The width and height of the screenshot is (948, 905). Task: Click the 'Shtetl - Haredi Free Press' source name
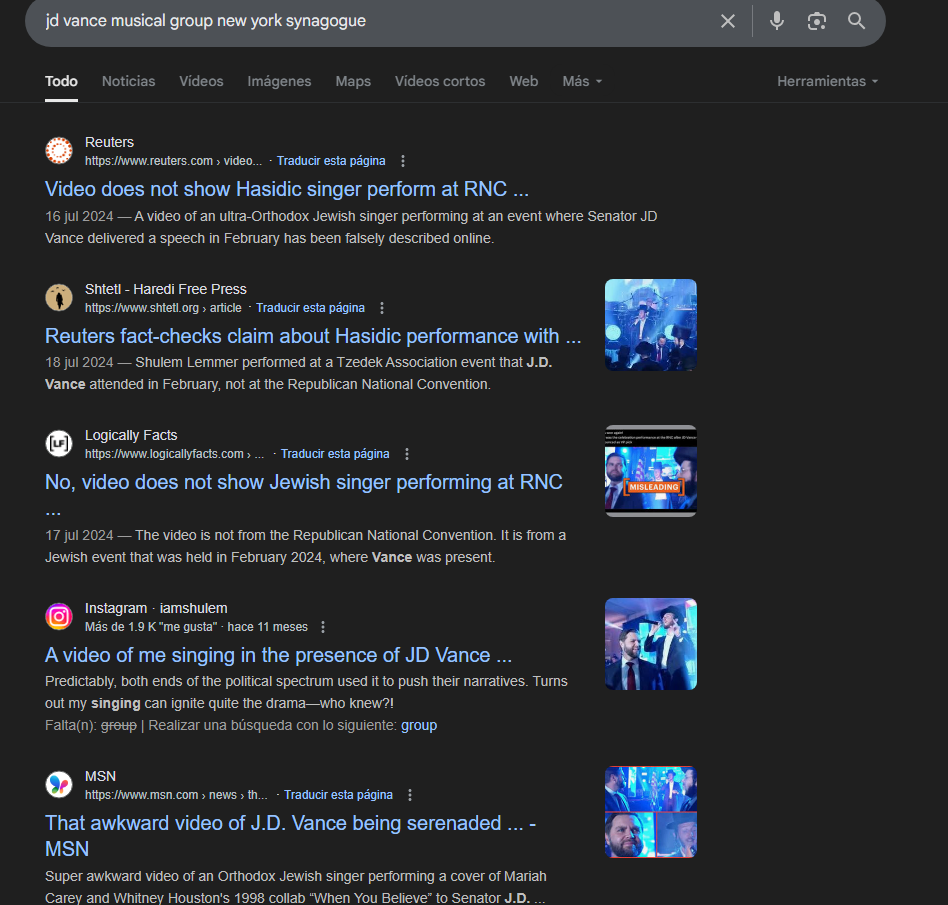(166, 289)
